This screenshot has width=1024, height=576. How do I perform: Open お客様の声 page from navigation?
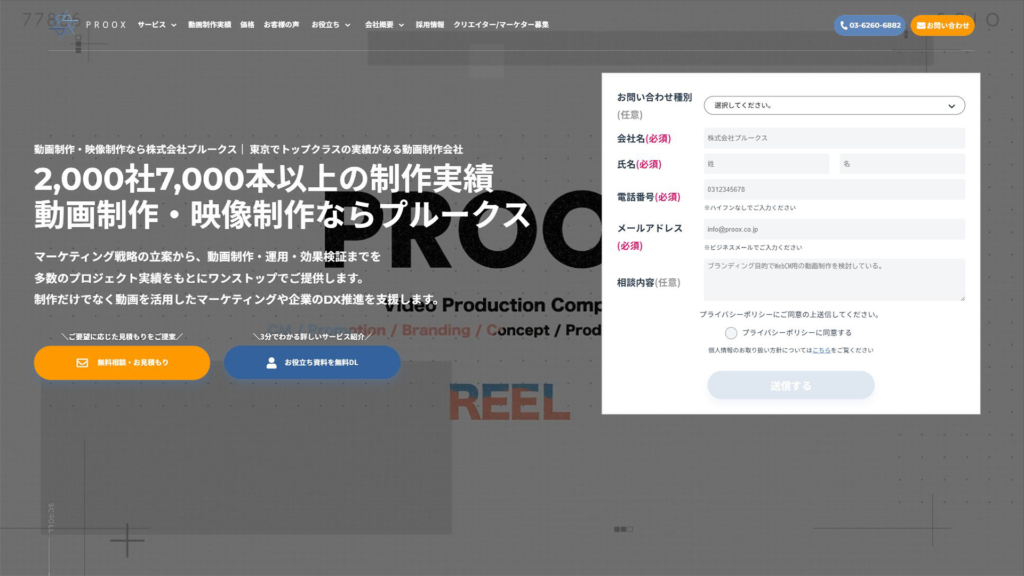coord(281,24)
